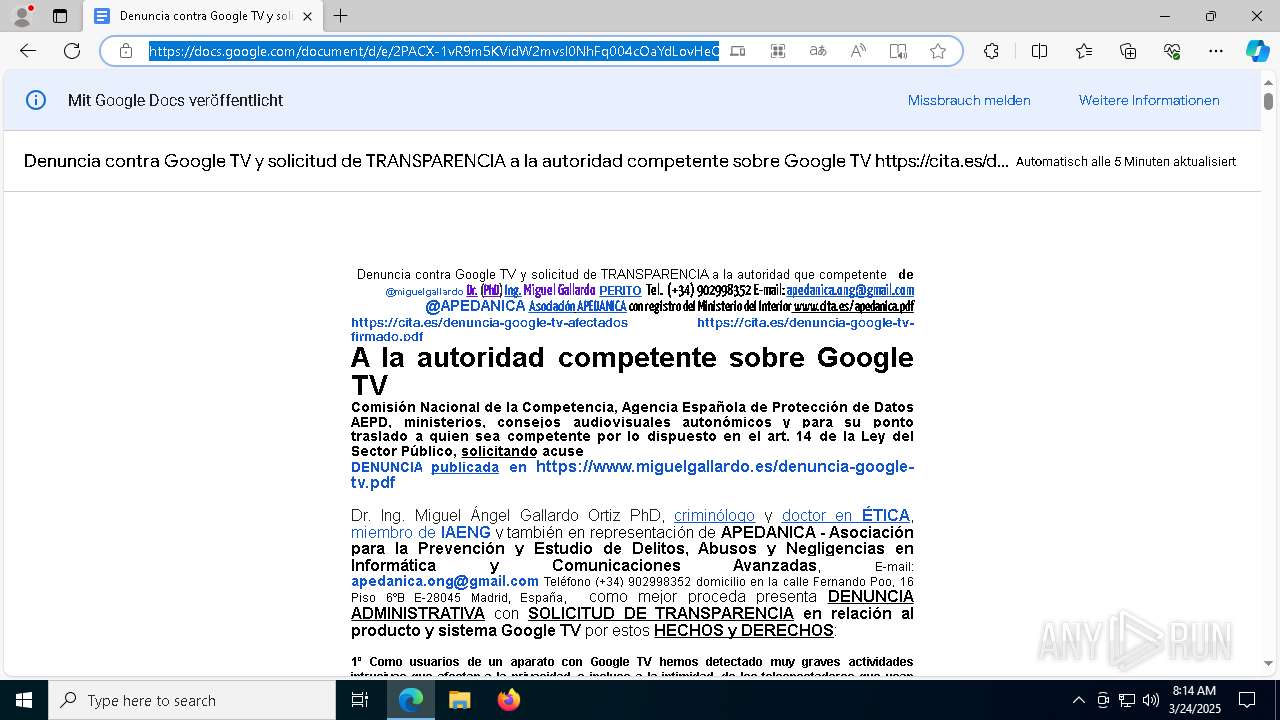This screenshot has width=1280, height=720.
Task: Click the URL address bar
Action: pyautogui.click(x=434, y=51)
